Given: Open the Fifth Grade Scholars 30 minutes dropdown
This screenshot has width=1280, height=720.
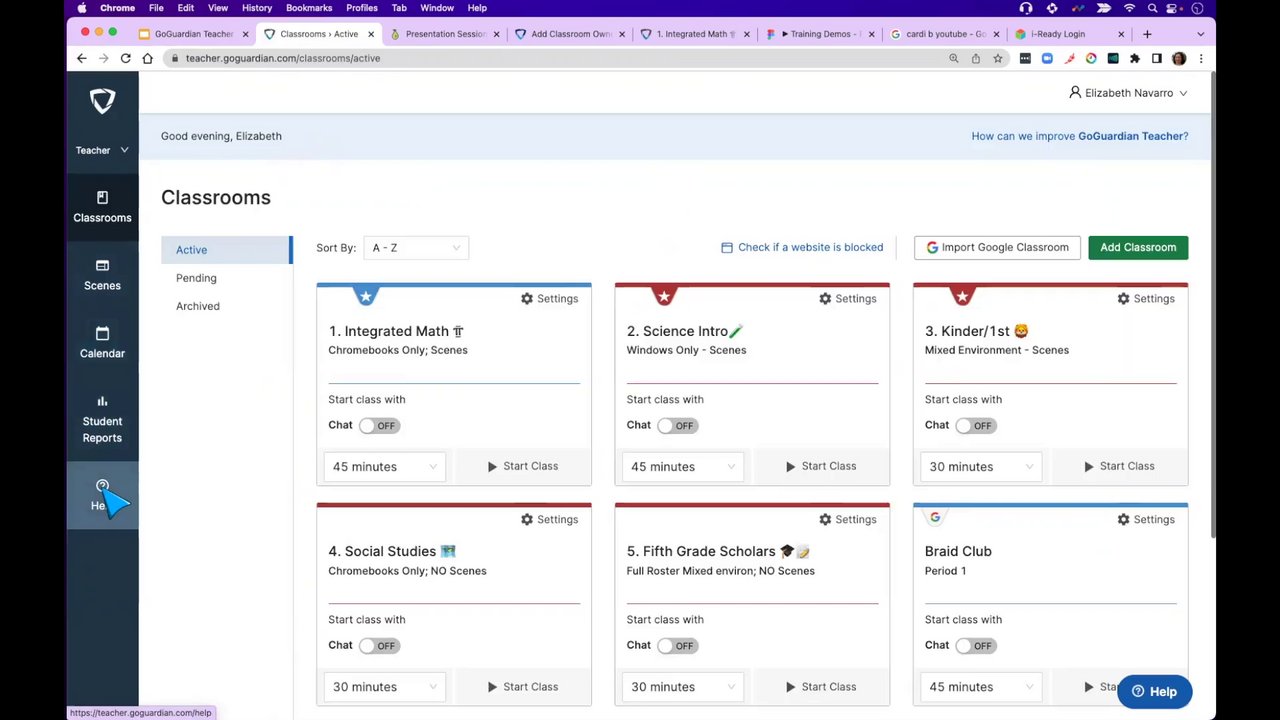Looking at the screenshot, I should click(682, 687).
